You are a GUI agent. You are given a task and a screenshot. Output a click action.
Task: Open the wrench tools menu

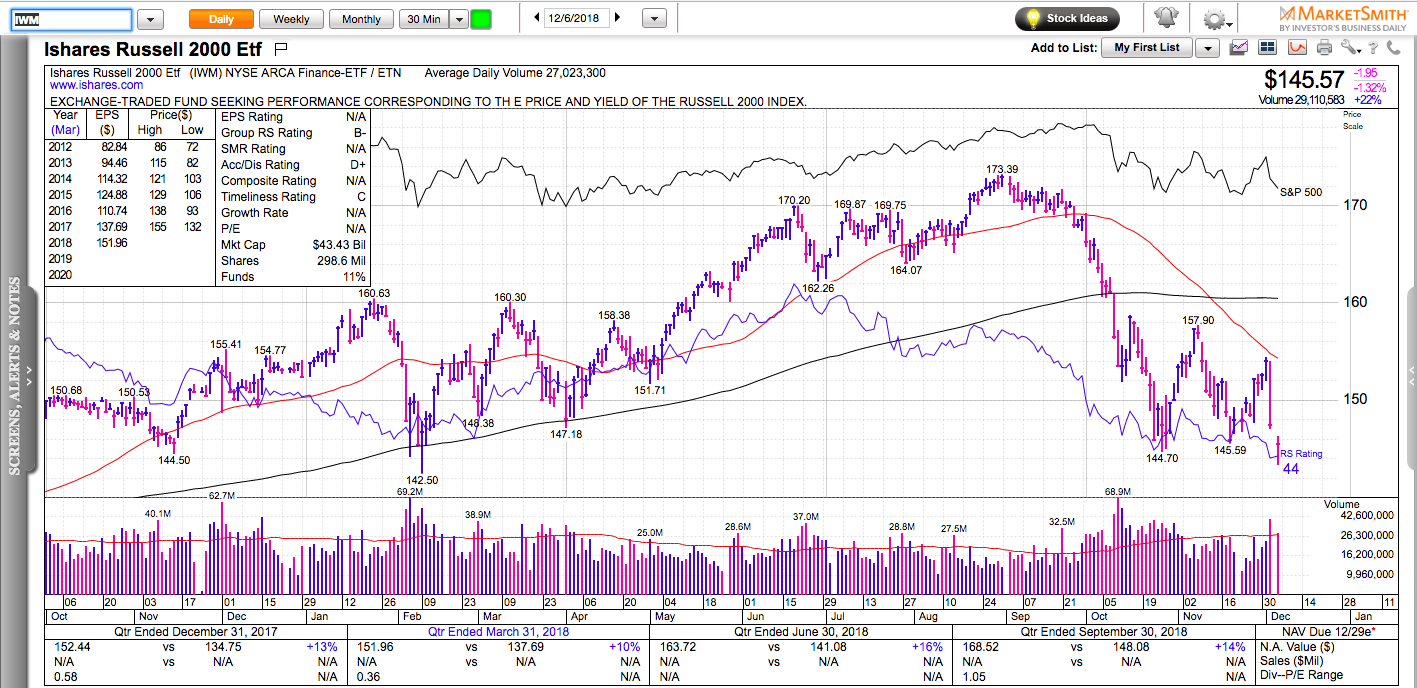point(1351,47)
